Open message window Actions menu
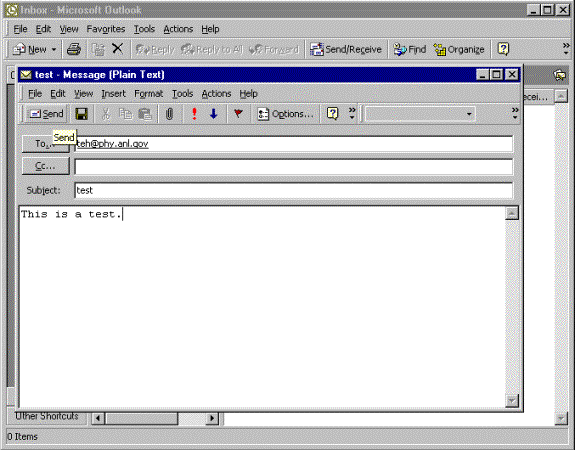Viewport: 575px width, 450px height. pyautogui.click(x=216, y=94)
